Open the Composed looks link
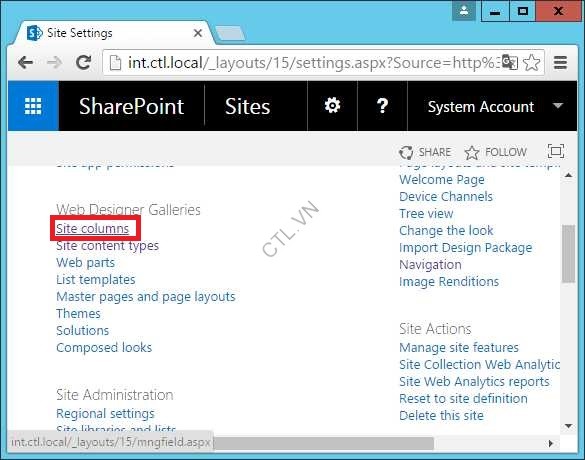585x460 pixels. pos(104,348)
